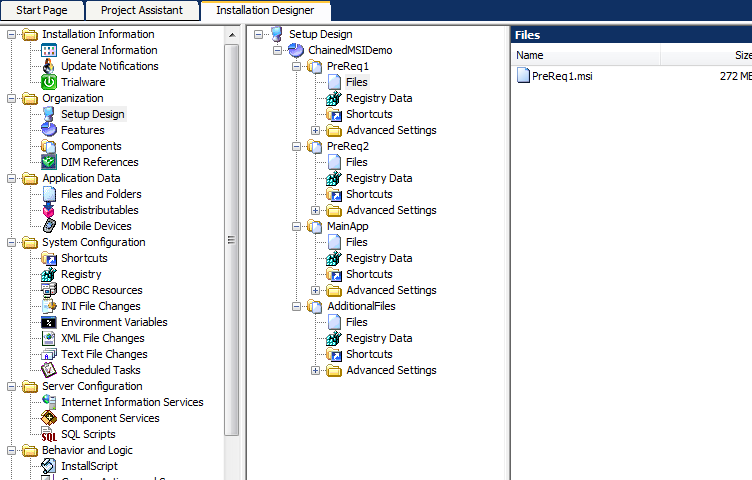Click the Update Notifications icon
Screen dimensions: 752x480
tap(49, 66)
